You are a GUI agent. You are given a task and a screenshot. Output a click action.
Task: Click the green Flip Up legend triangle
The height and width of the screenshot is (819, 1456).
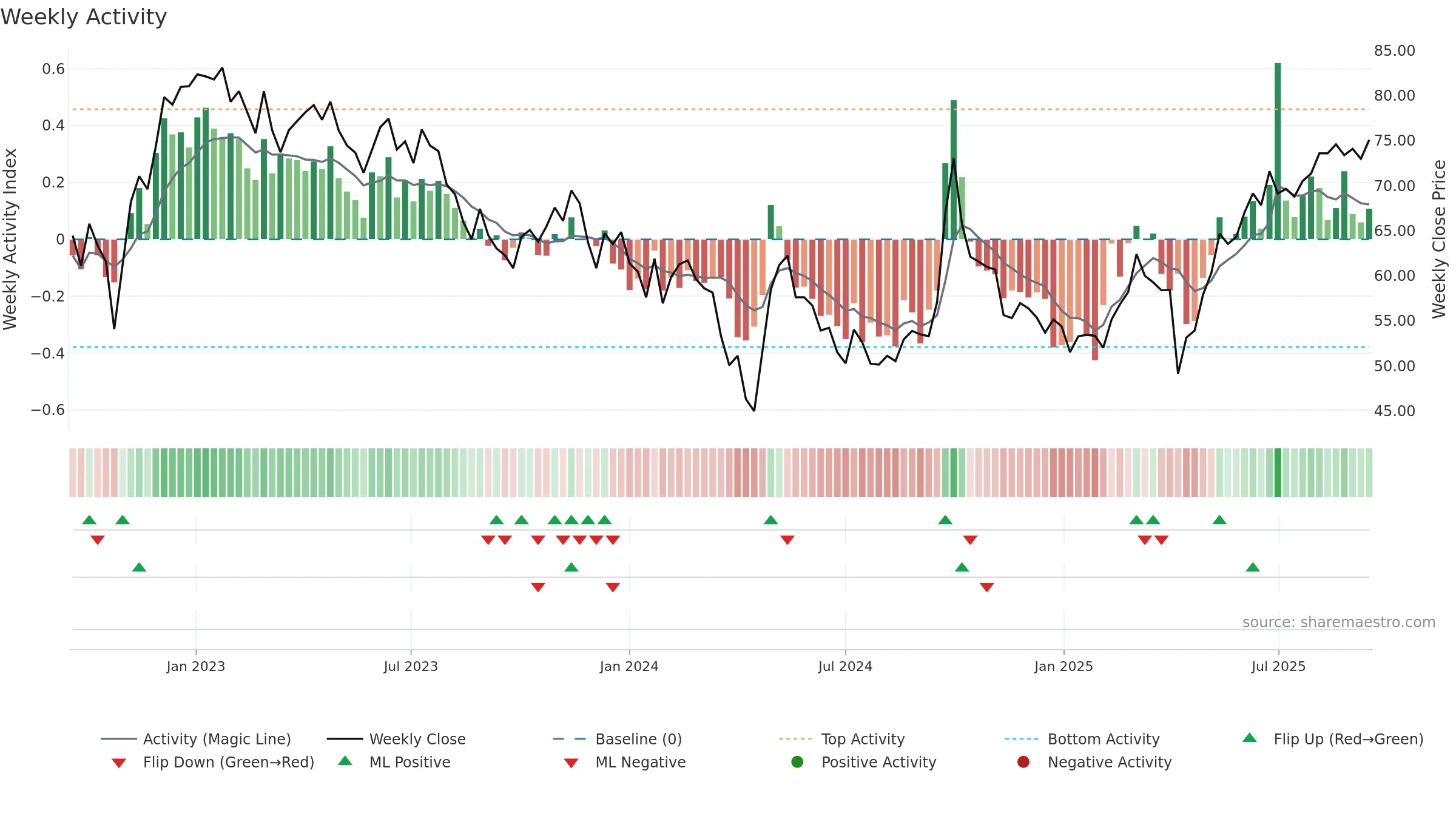1250,738
